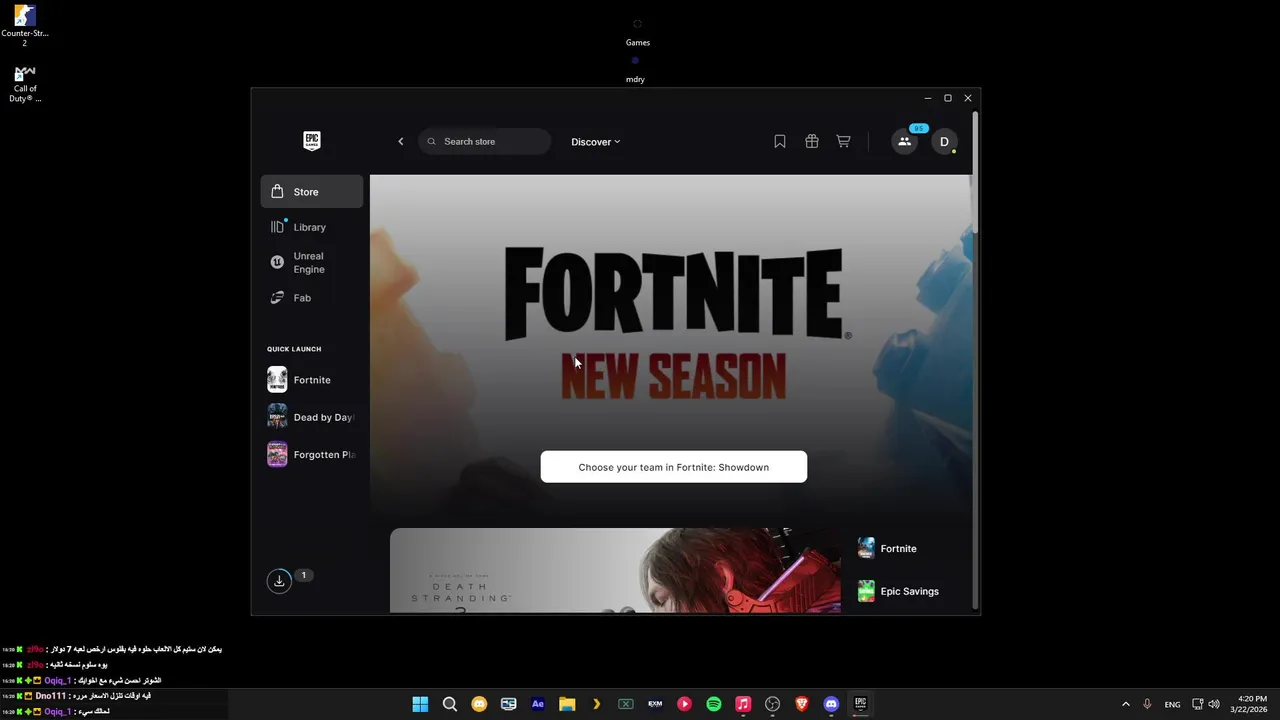Go back using the left chevron arrow

point(401,141)
